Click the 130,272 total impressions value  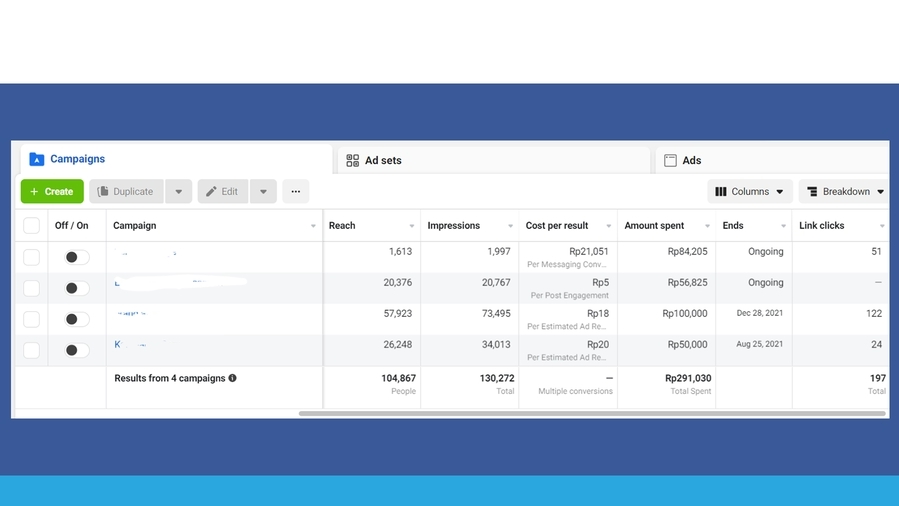[497, 378]
